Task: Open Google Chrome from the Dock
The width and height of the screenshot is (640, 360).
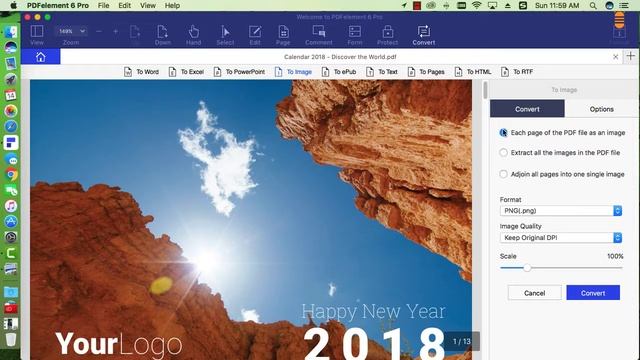Action: (11, 175)
